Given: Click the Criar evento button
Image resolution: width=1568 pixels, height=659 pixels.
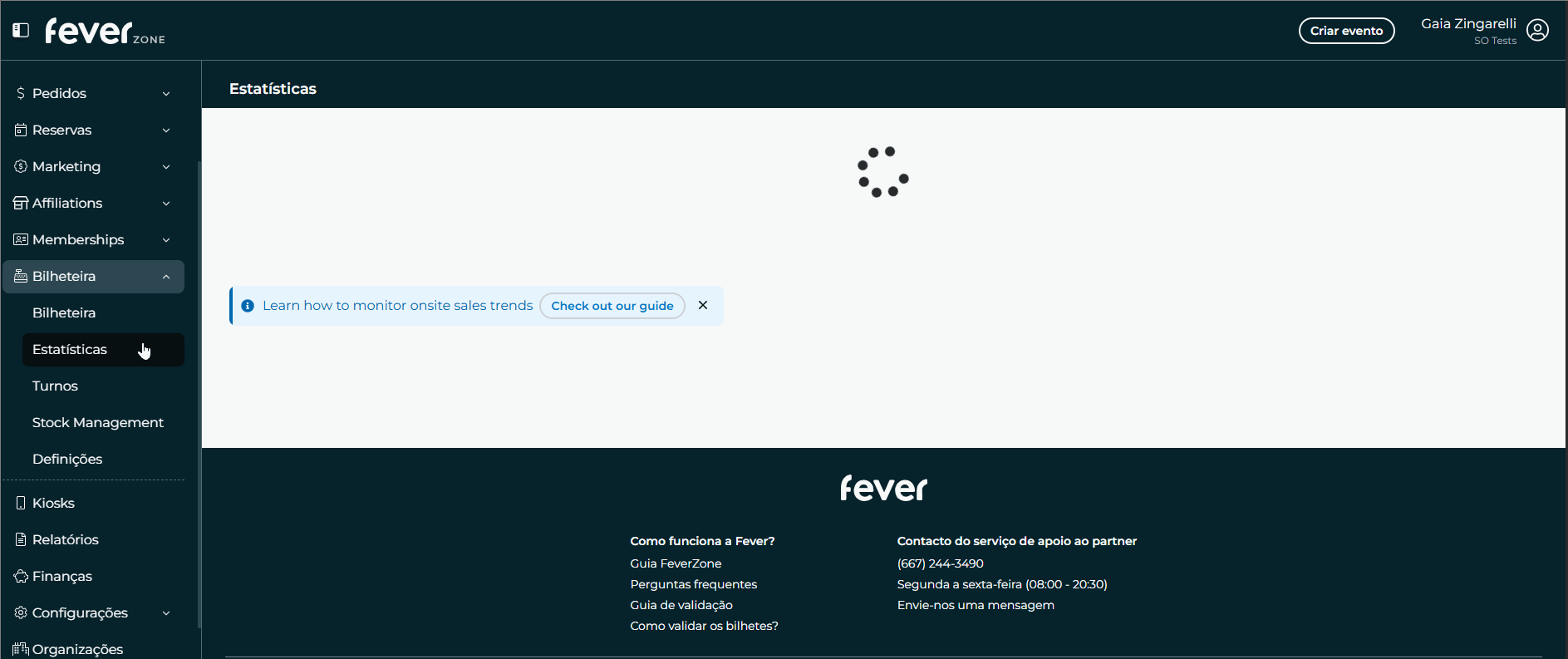Looking at the screenshot, I should [x=1346, y=31].
